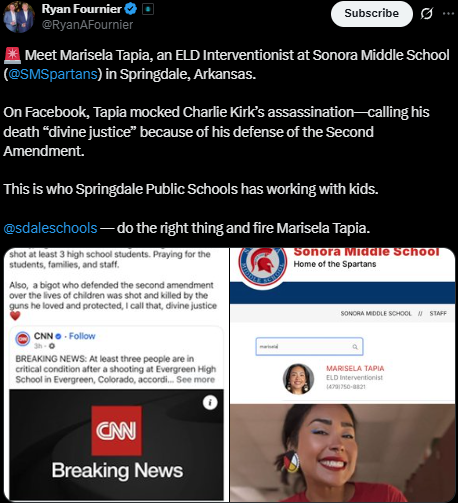Click the staff search magnifier icon

pyautogui.click(x=355, y=347)
